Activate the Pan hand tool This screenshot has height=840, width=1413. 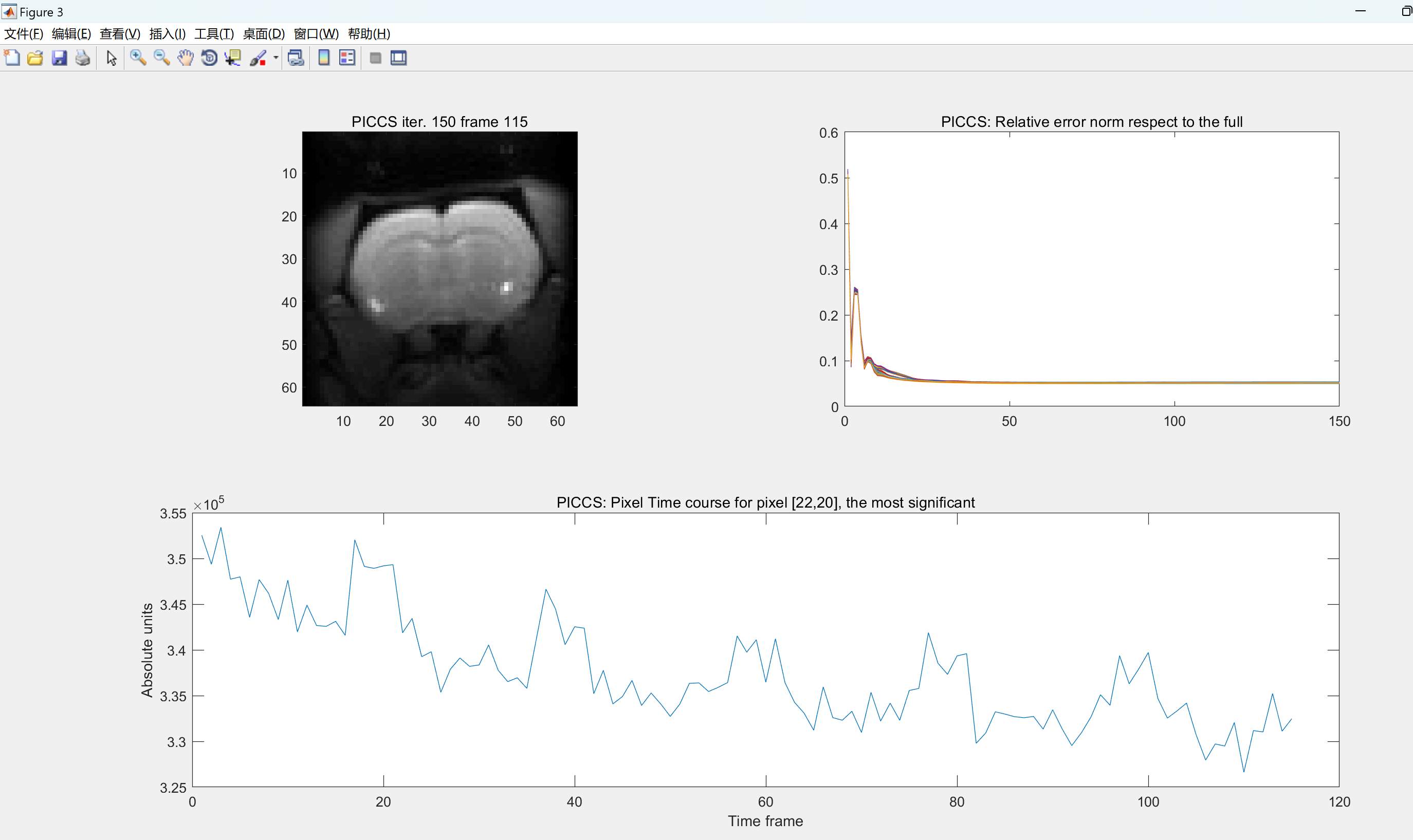(185, 58)
